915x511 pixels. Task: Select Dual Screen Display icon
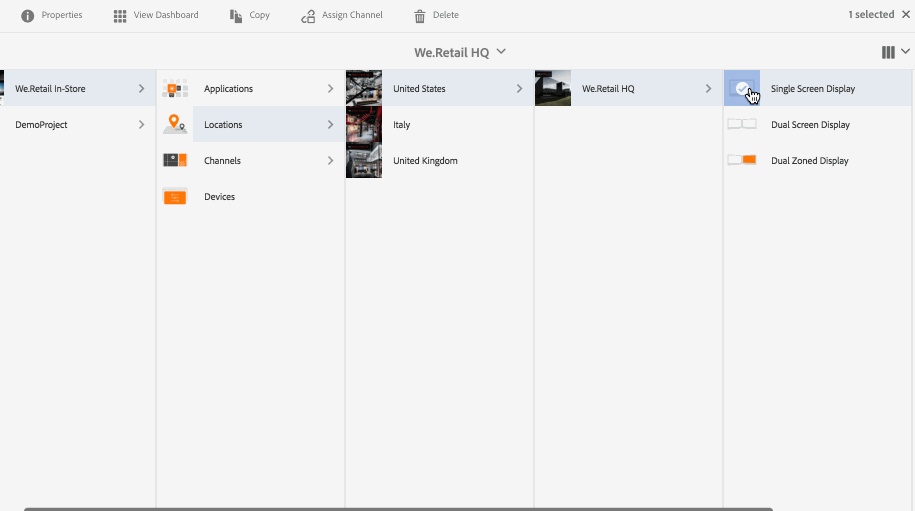[742, 124]
